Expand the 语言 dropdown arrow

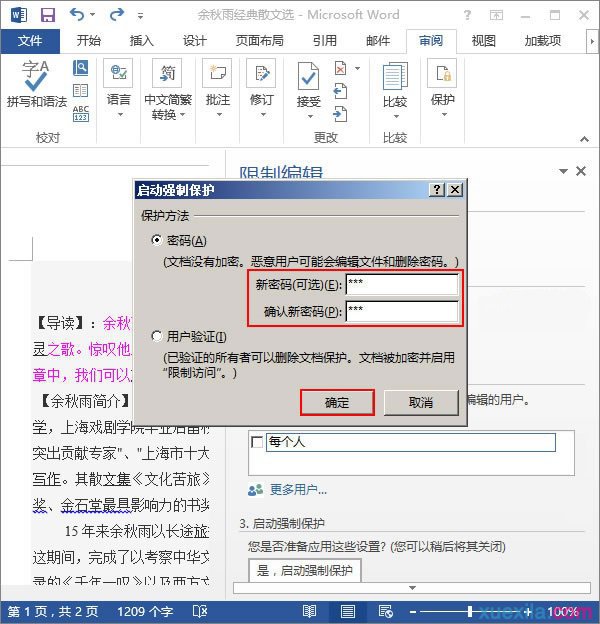120,115
